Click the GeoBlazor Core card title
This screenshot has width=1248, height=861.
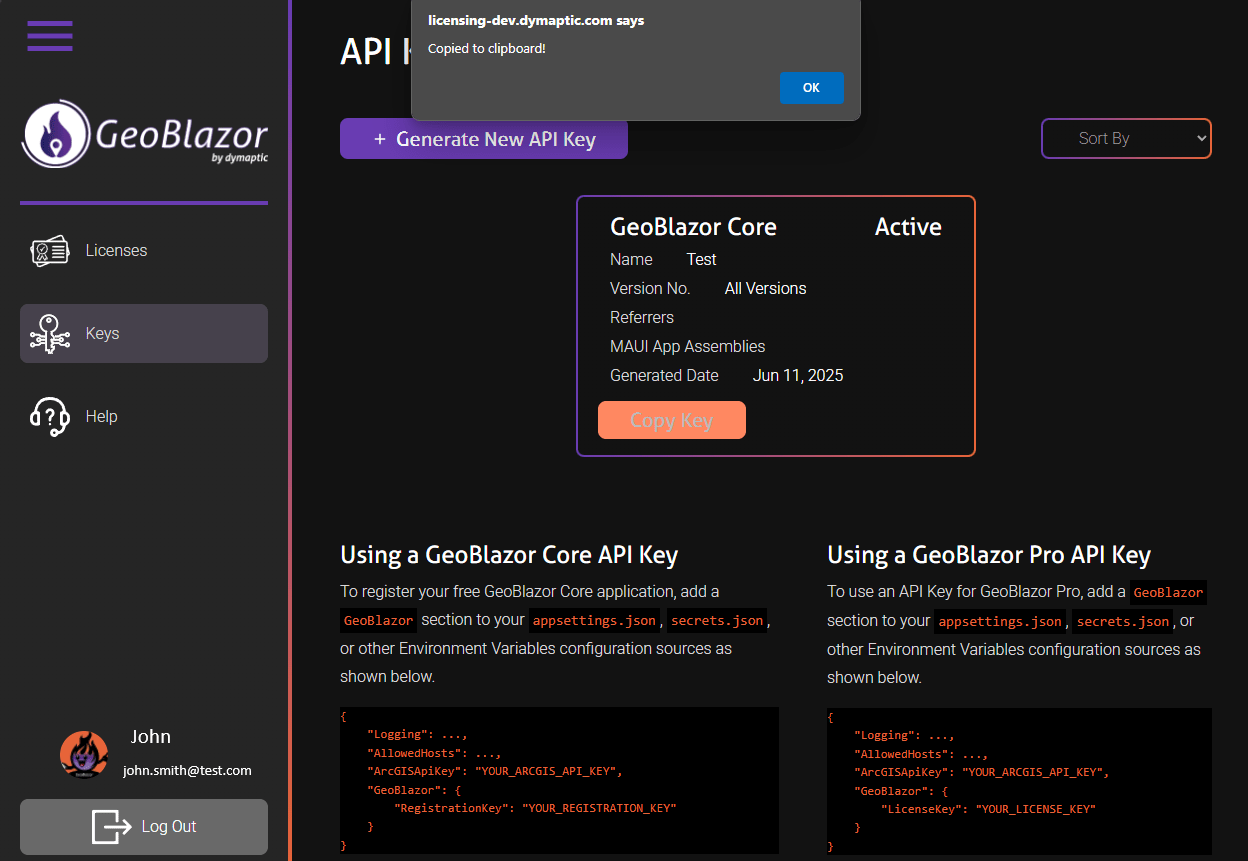(x=693, y=227)
